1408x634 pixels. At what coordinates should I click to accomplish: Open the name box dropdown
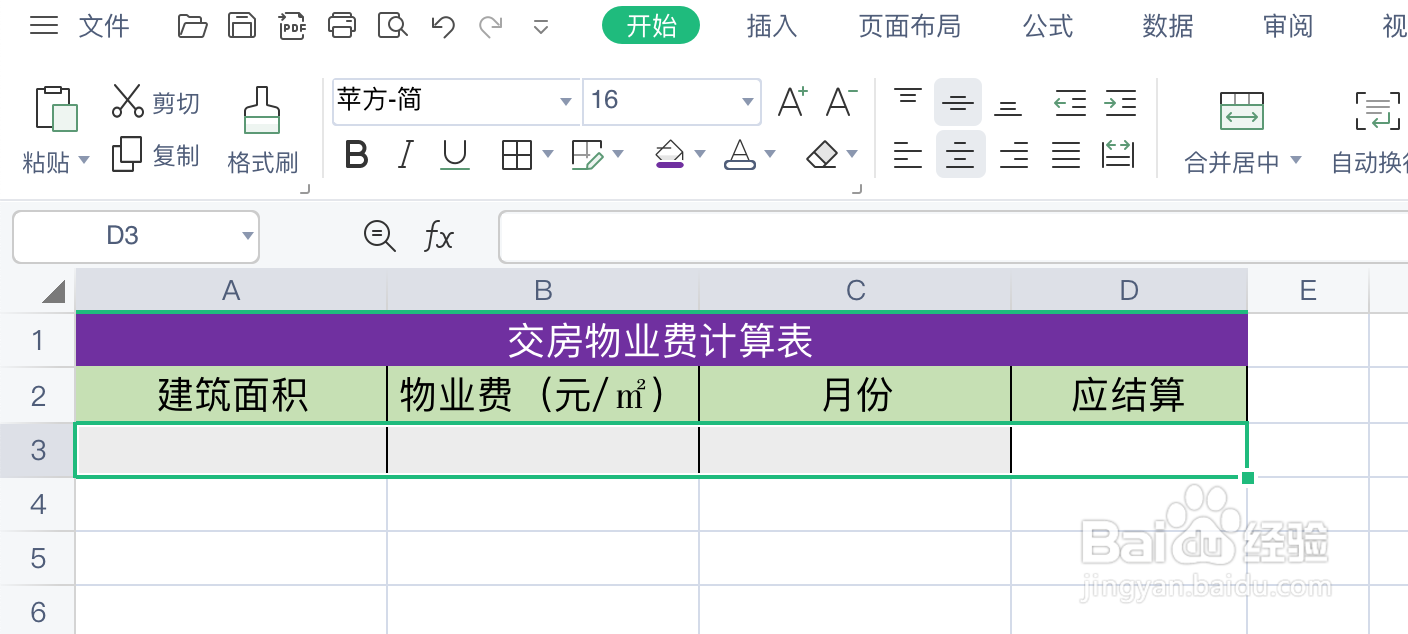point(248,236)
